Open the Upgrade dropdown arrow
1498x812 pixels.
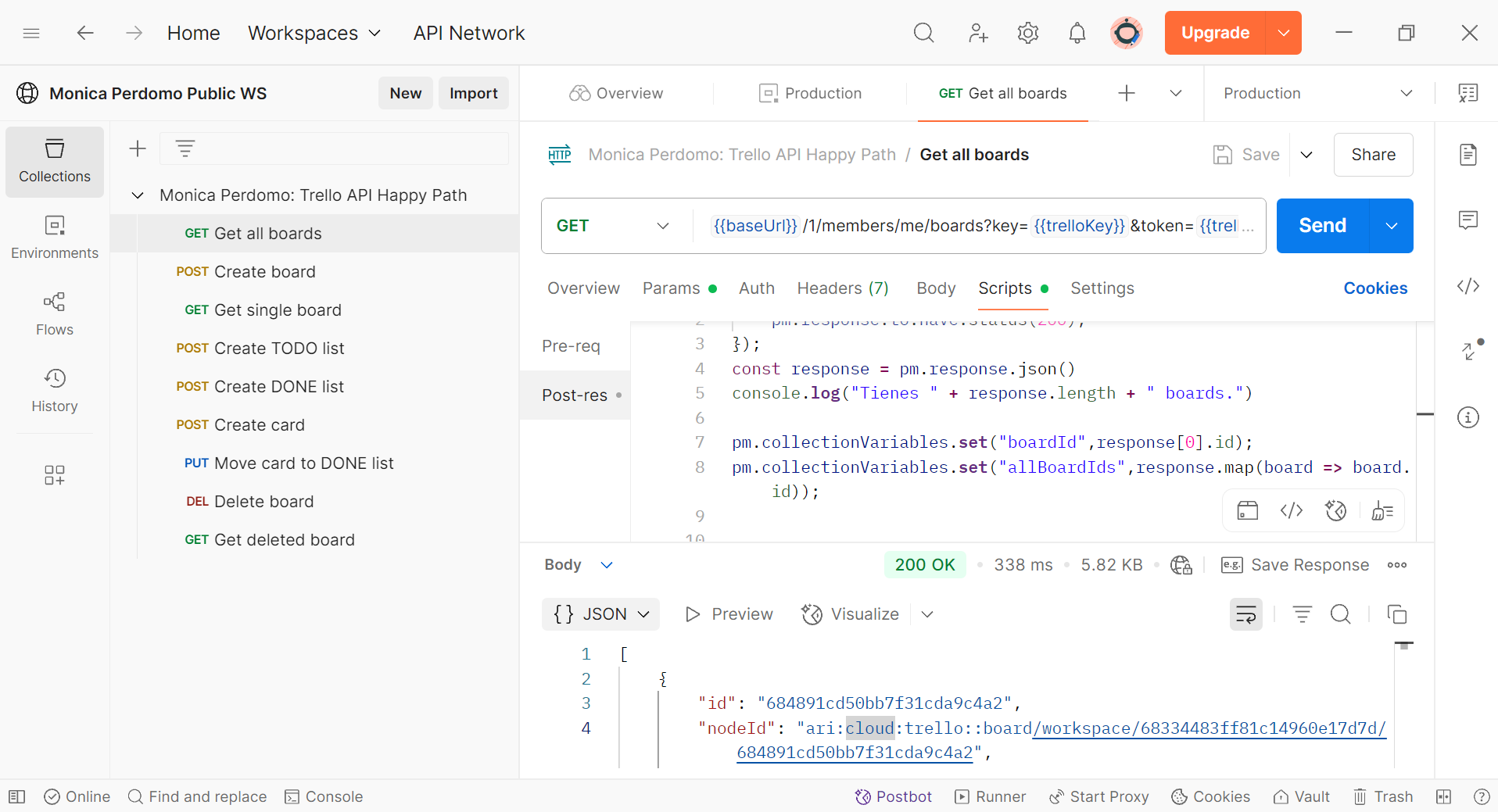[1284, 33]
